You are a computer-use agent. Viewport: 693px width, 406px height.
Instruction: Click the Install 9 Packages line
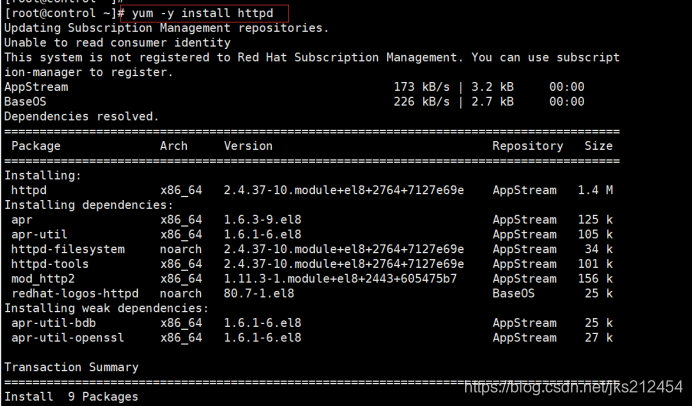[x=71, y=397]
